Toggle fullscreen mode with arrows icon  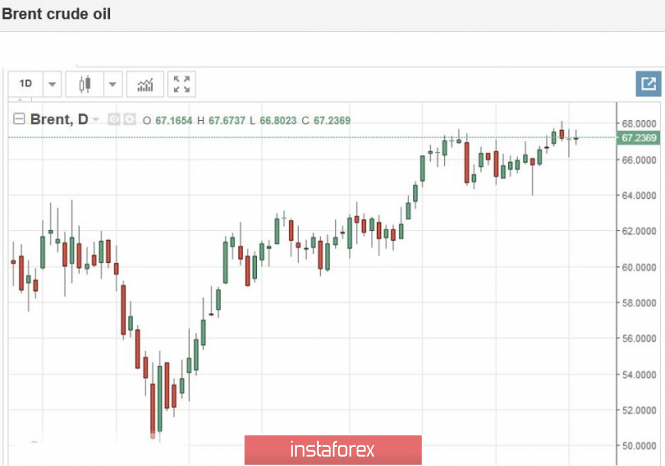(x=182, y=84)
